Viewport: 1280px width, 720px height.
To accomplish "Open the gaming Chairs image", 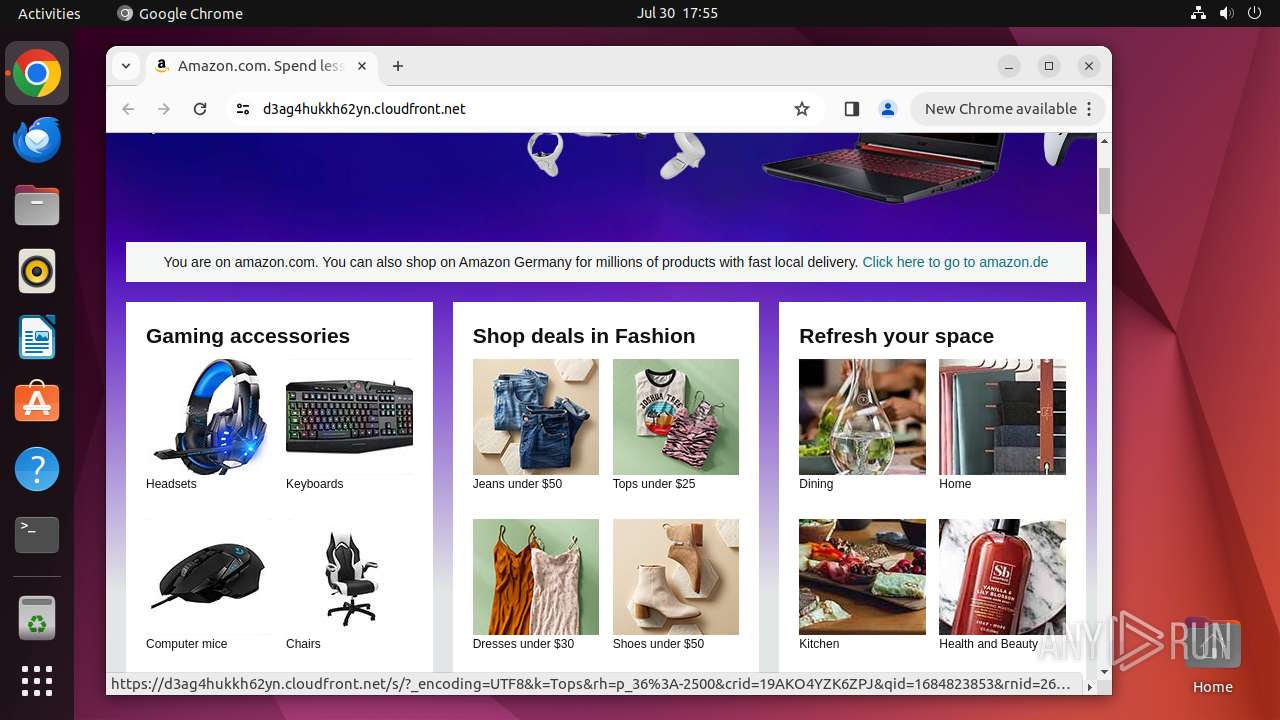I will point(349,577).
